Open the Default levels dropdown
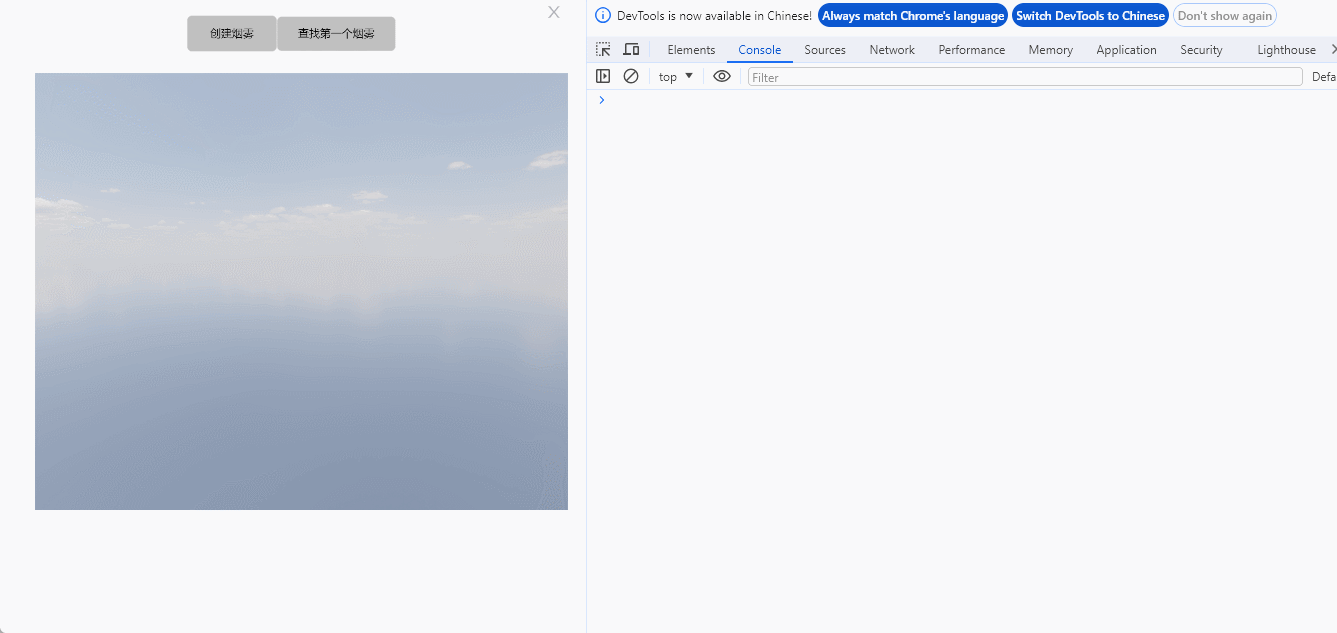 1323,77
